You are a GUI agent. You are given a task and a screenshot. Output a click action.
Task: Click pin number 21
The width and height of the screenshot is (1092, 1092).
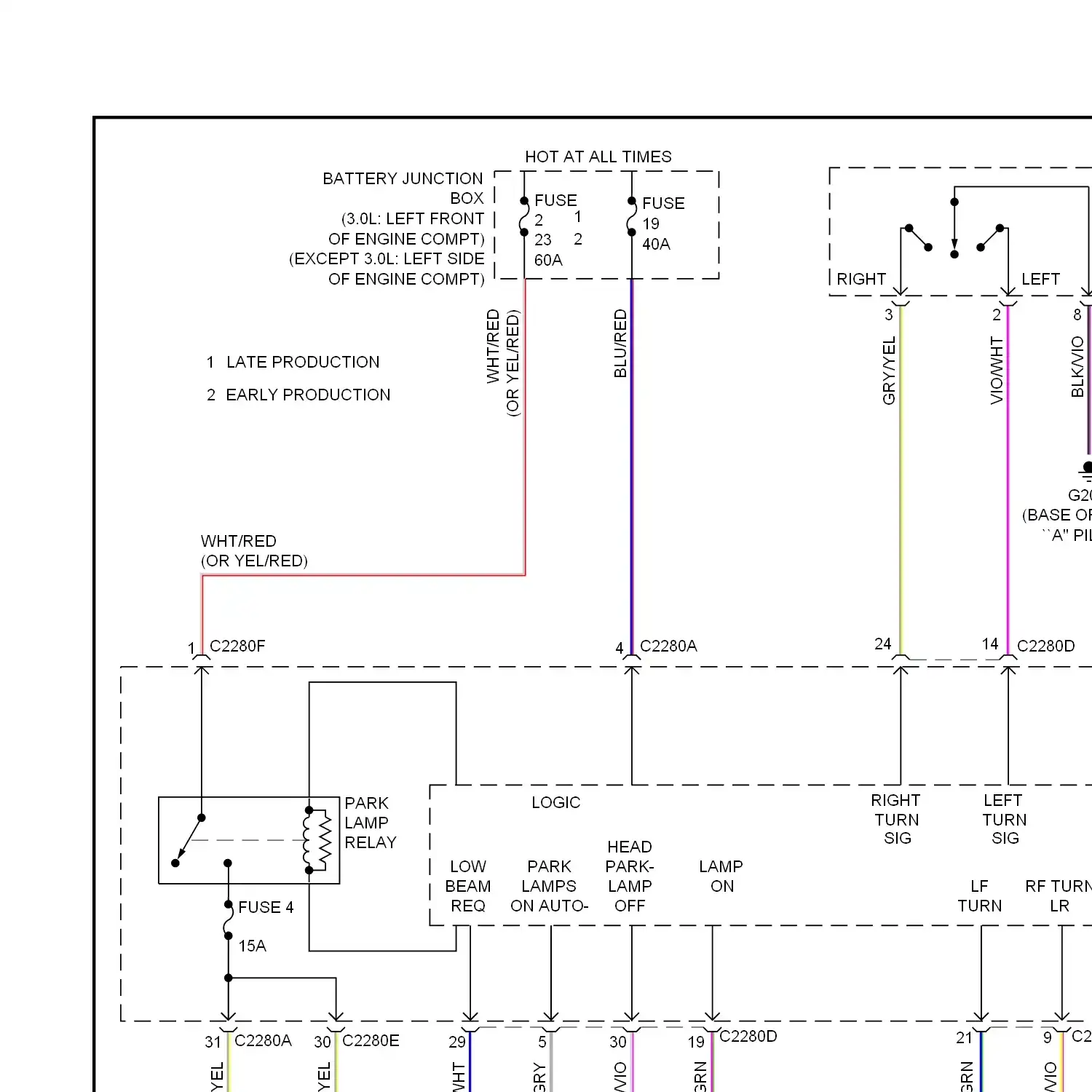964,1037
